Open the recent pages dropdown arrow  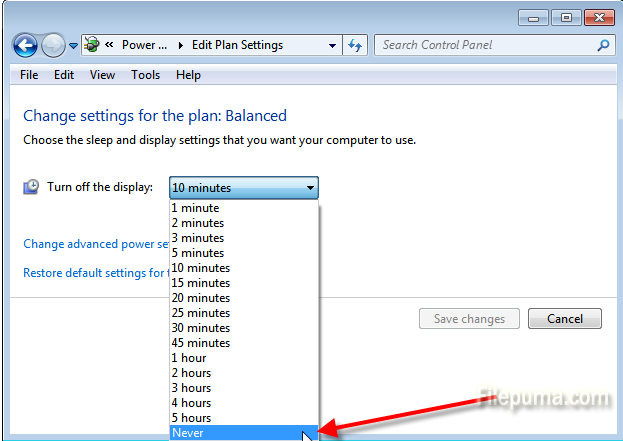[x=73, y=46]
